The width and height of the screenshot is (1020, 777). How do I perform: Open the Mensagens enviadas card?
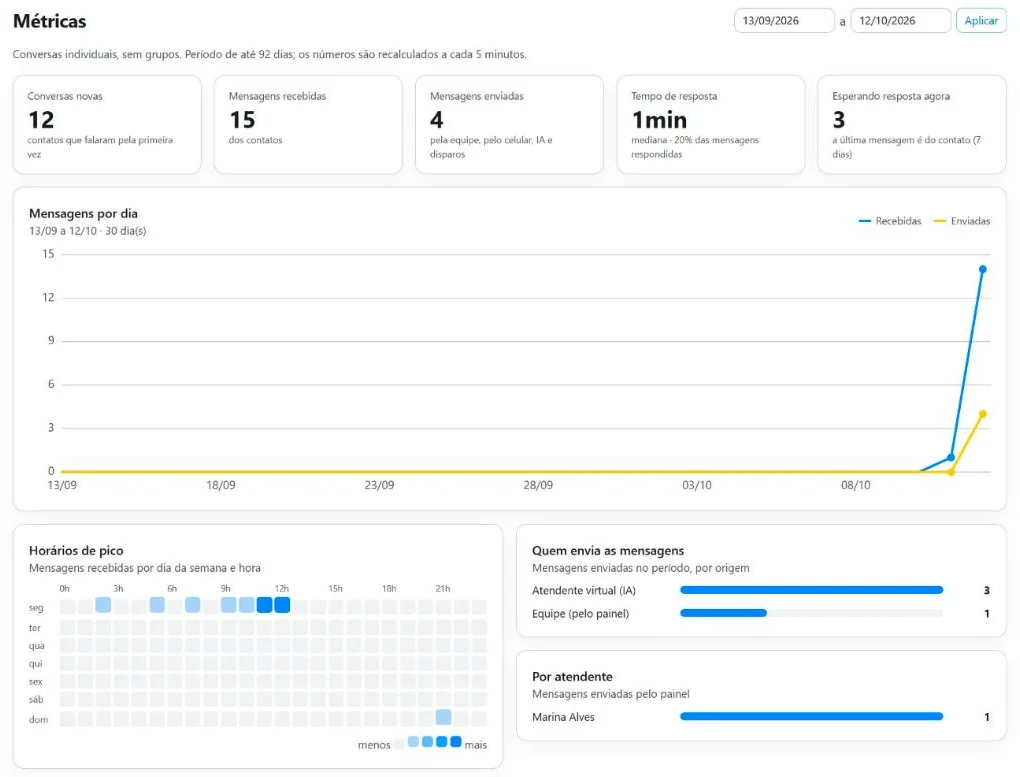pos(509,124)
